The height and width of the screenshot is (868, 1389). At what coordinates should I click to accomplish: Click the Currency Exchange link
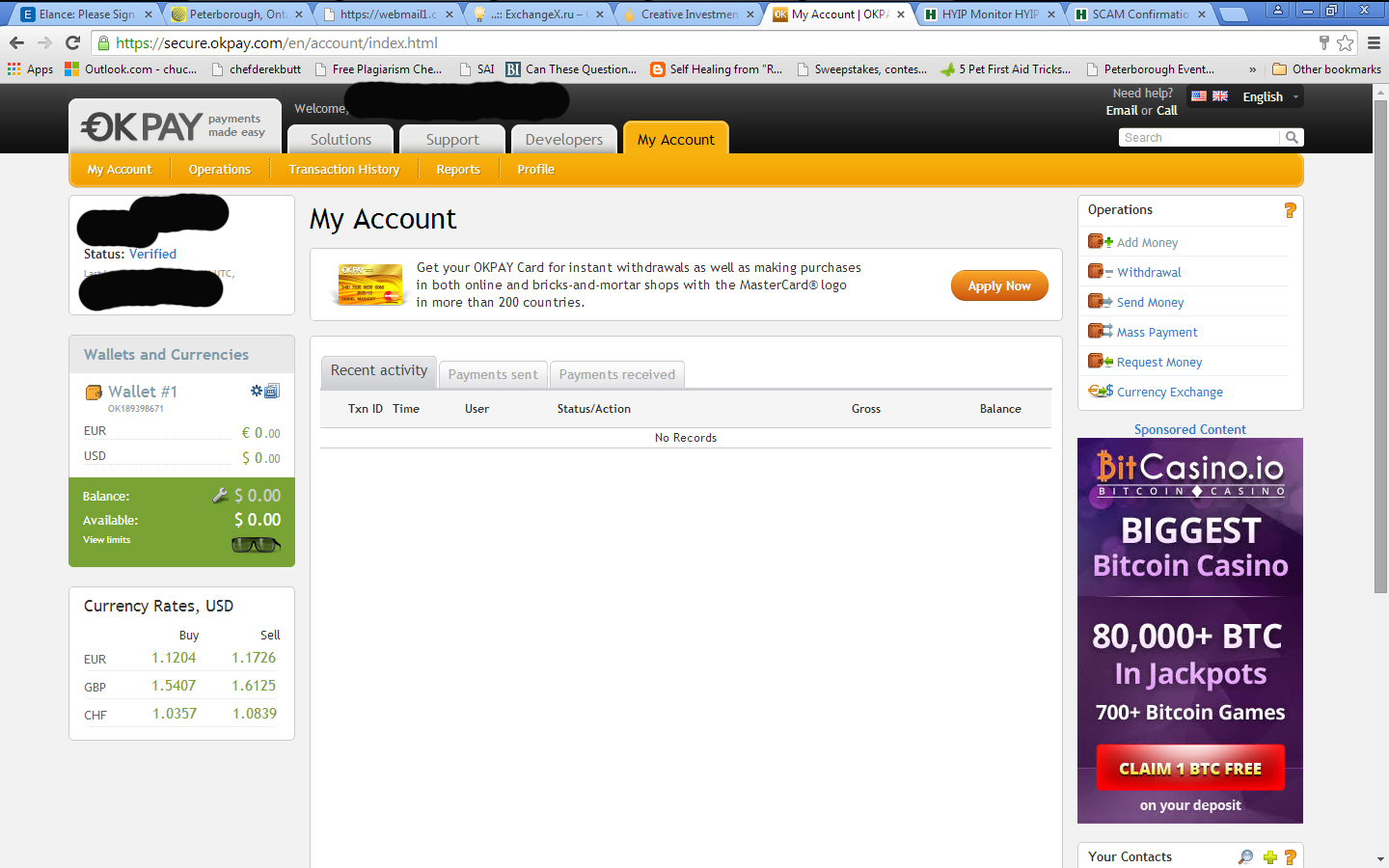(1169, 392)
